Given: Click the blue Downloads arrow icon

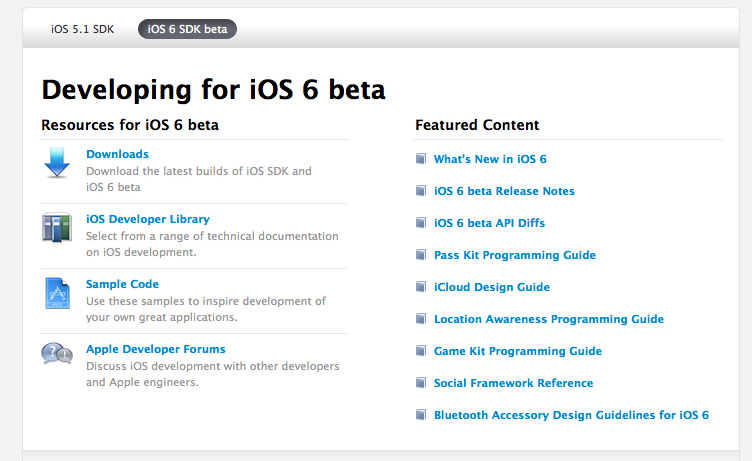Looking at the screenshot, I should (x=57, y=163).
